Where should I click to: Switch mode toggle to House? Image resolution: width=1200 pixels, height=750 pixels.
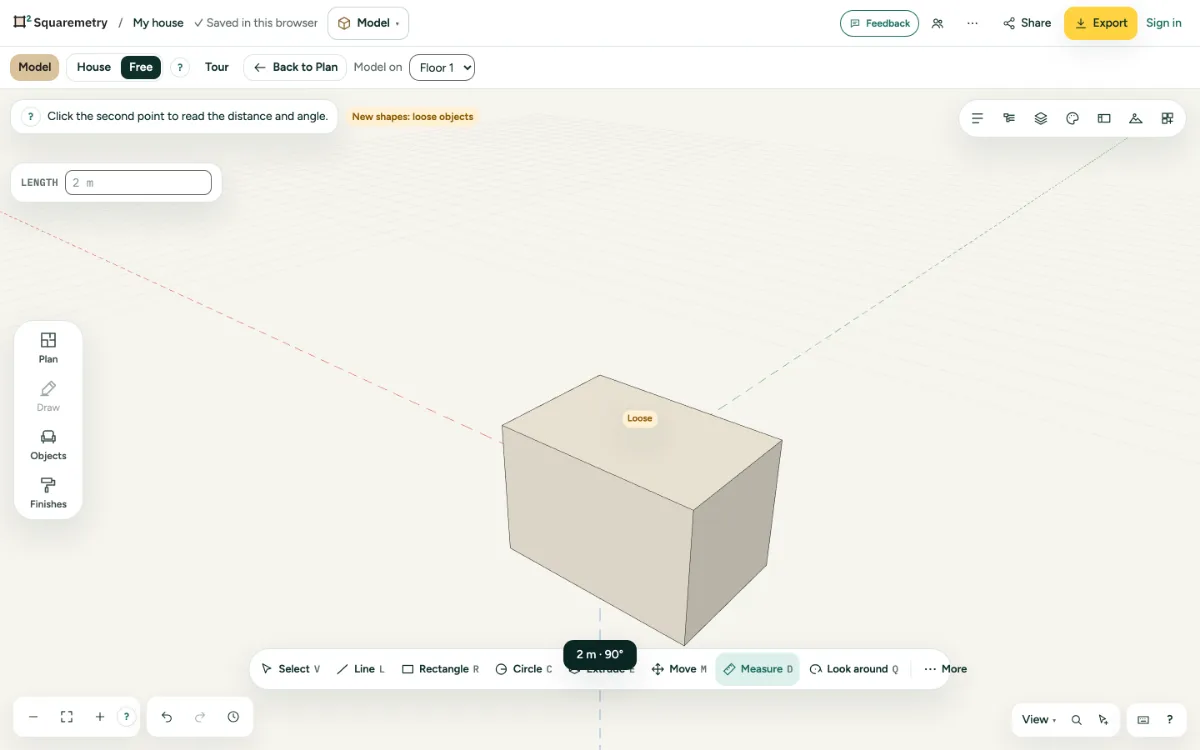[94, 67]
